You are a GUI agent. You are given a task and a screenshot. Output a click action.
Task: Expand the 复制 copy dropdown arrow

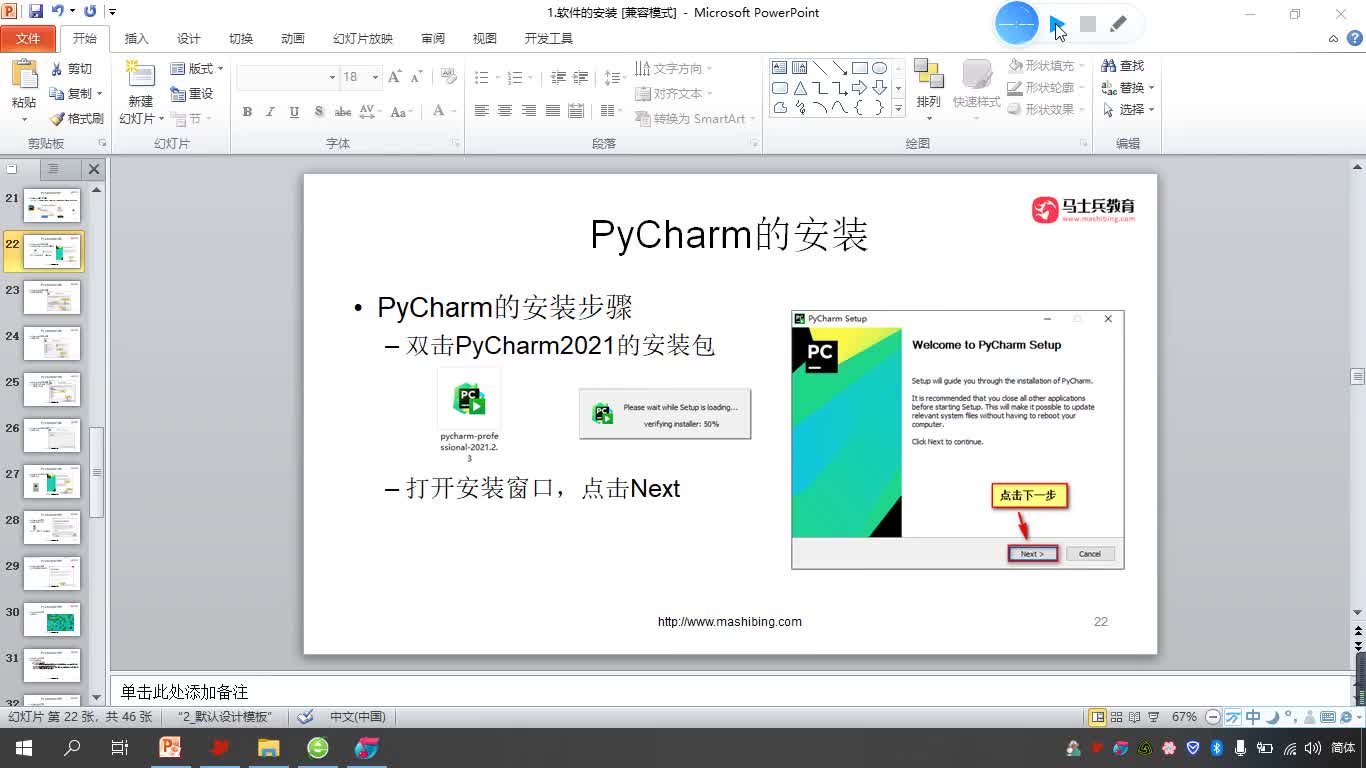99,94
